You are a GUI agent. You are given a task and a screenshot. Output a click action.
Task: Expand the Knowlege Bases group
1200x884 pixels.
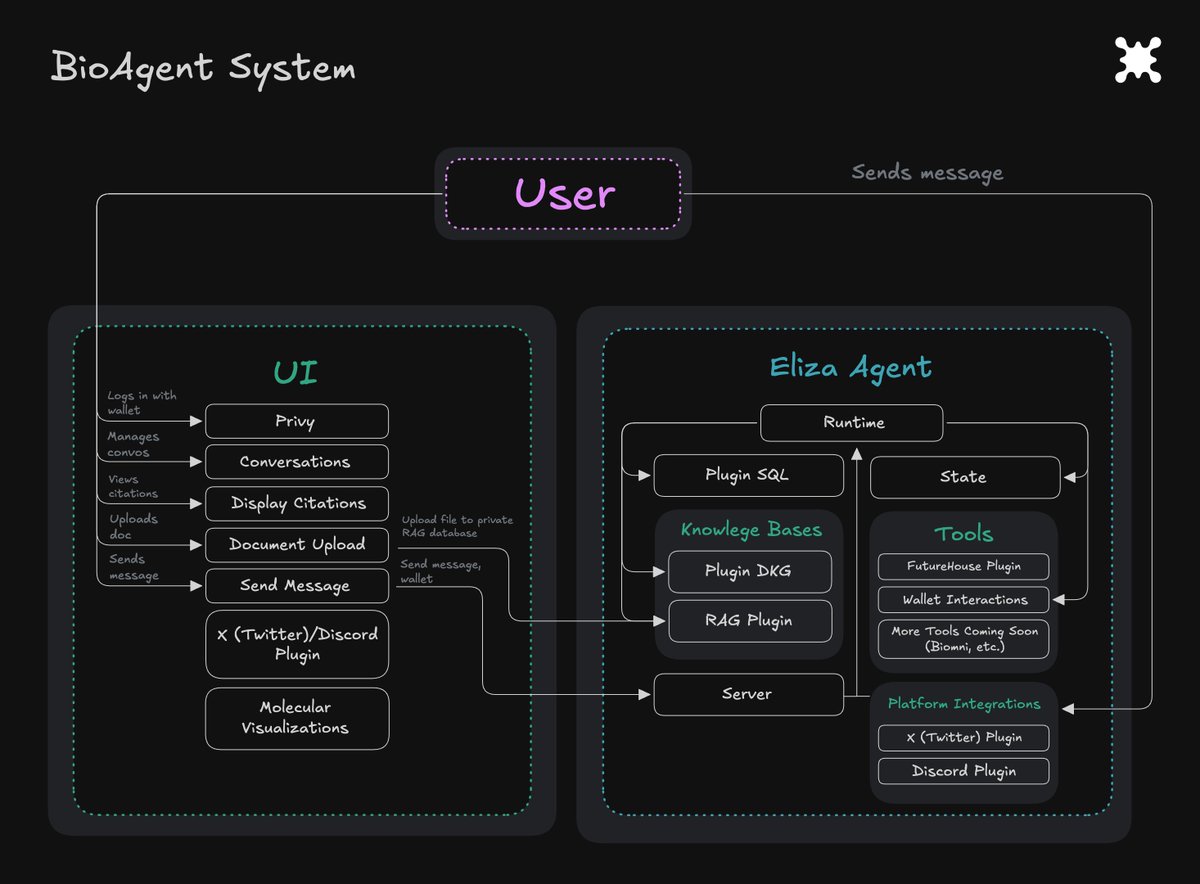pos(750,530)
